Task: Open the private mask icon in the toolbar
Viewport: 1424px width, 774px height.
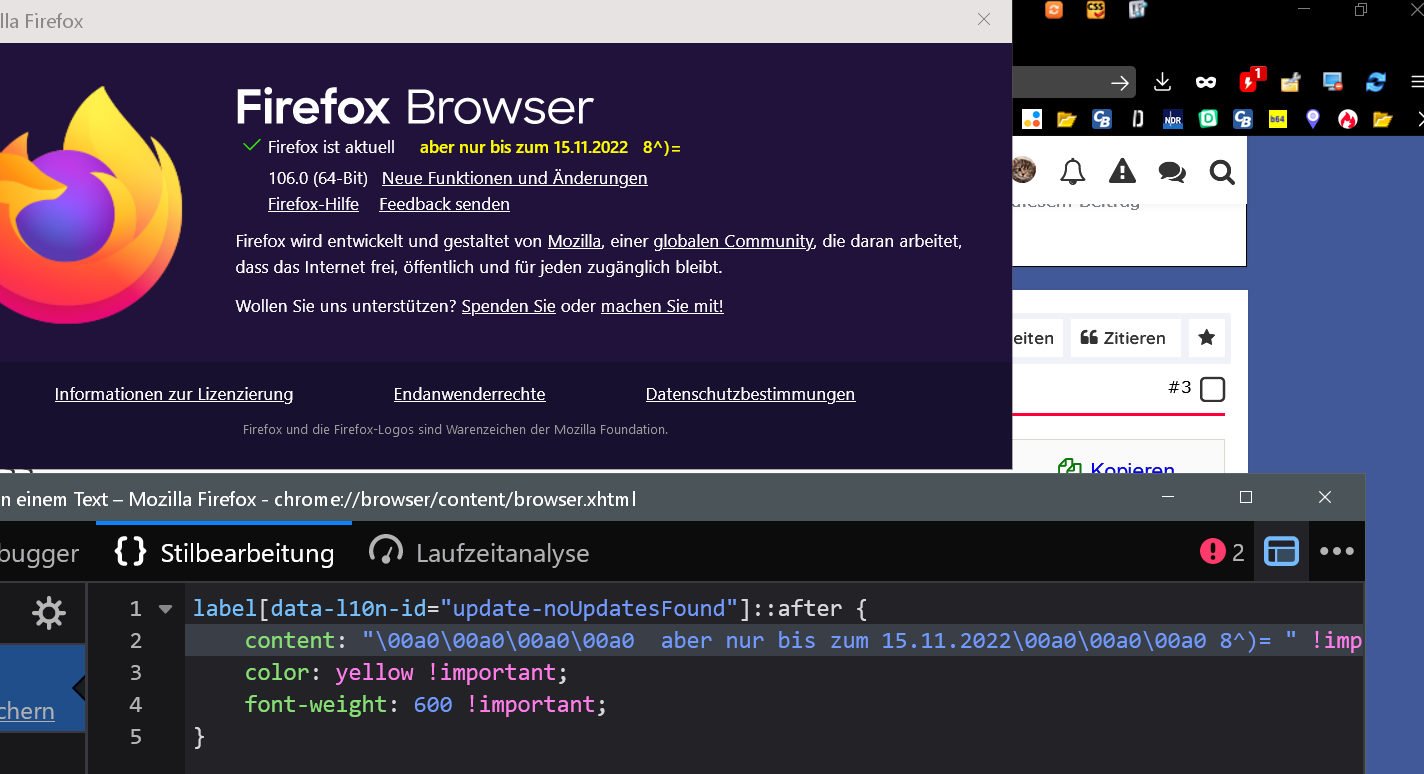Action: 1206,82
